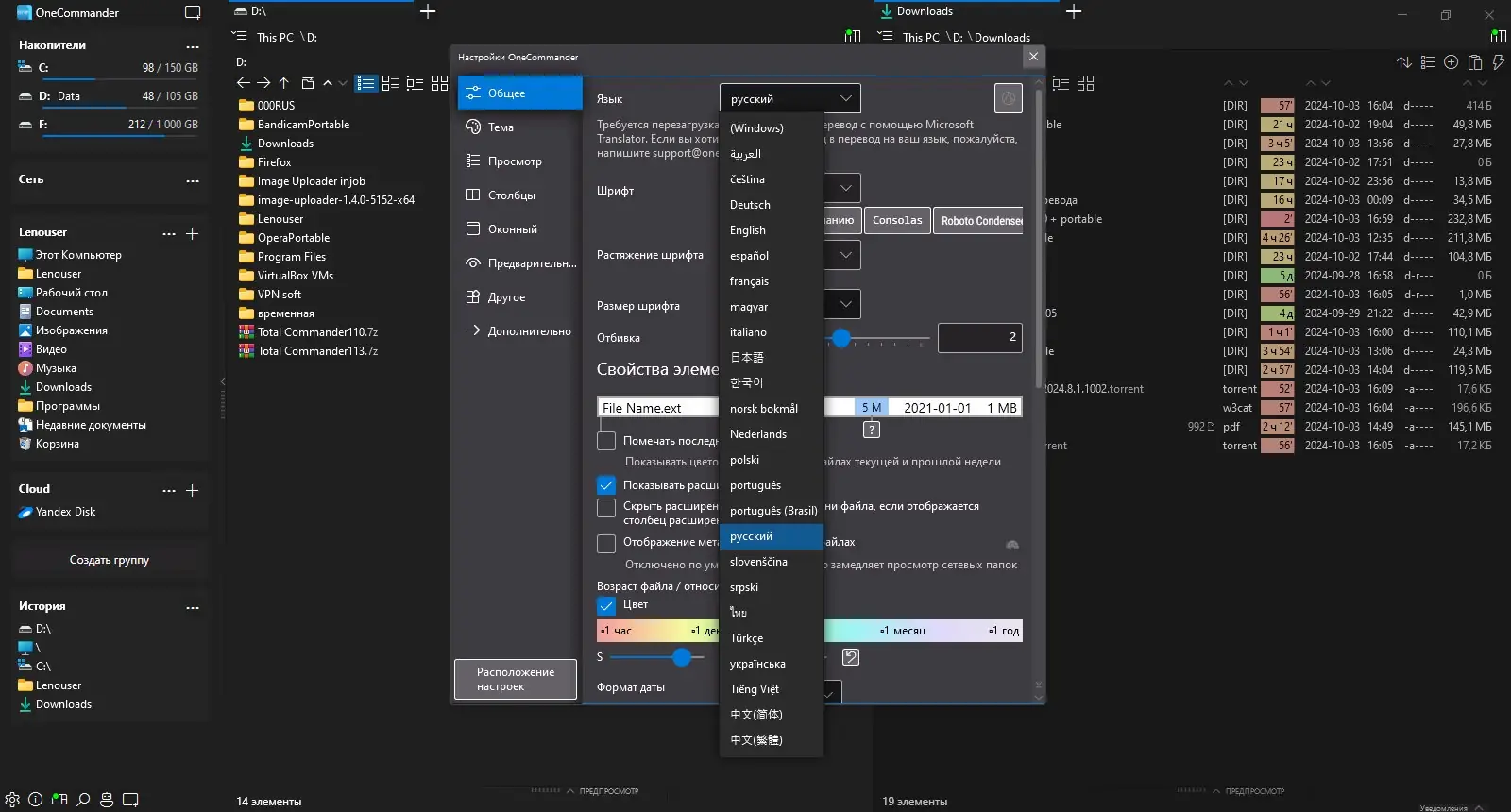Add item to Lenouser favorites group

pos(192,233)
